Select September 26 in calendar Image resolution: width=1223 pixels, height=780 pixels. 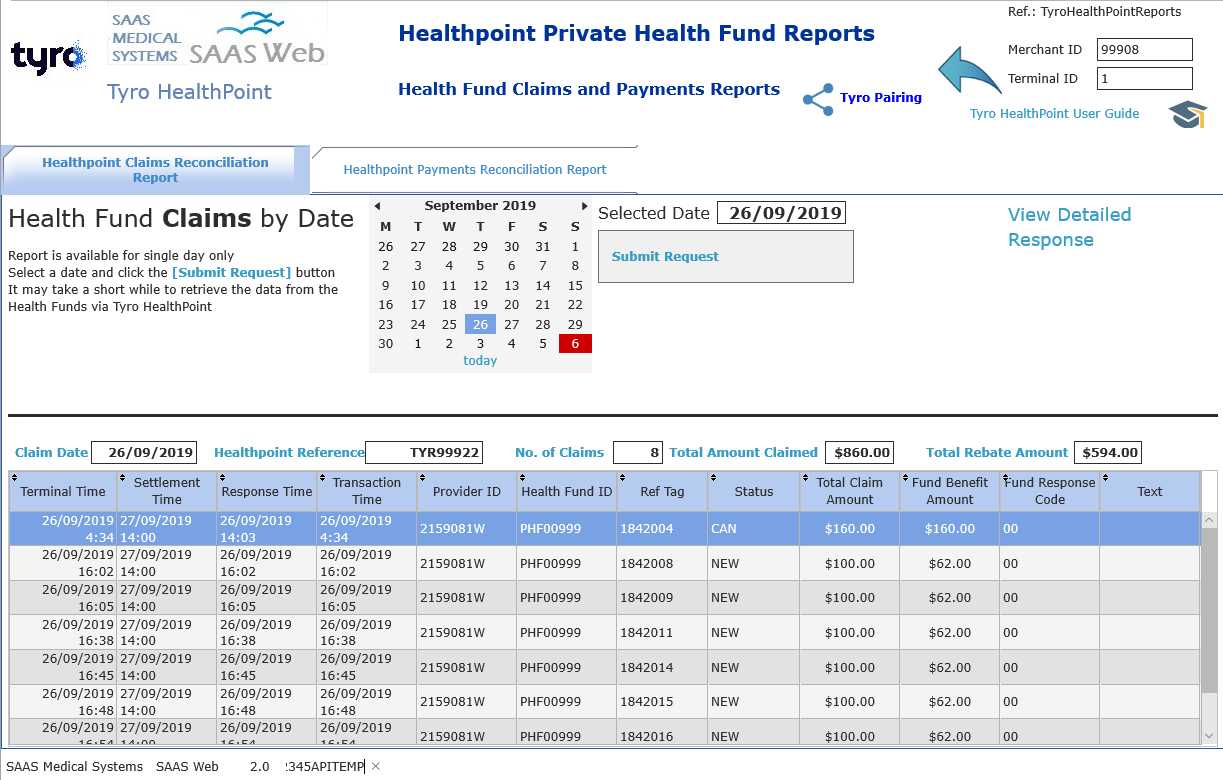[480, 324]
